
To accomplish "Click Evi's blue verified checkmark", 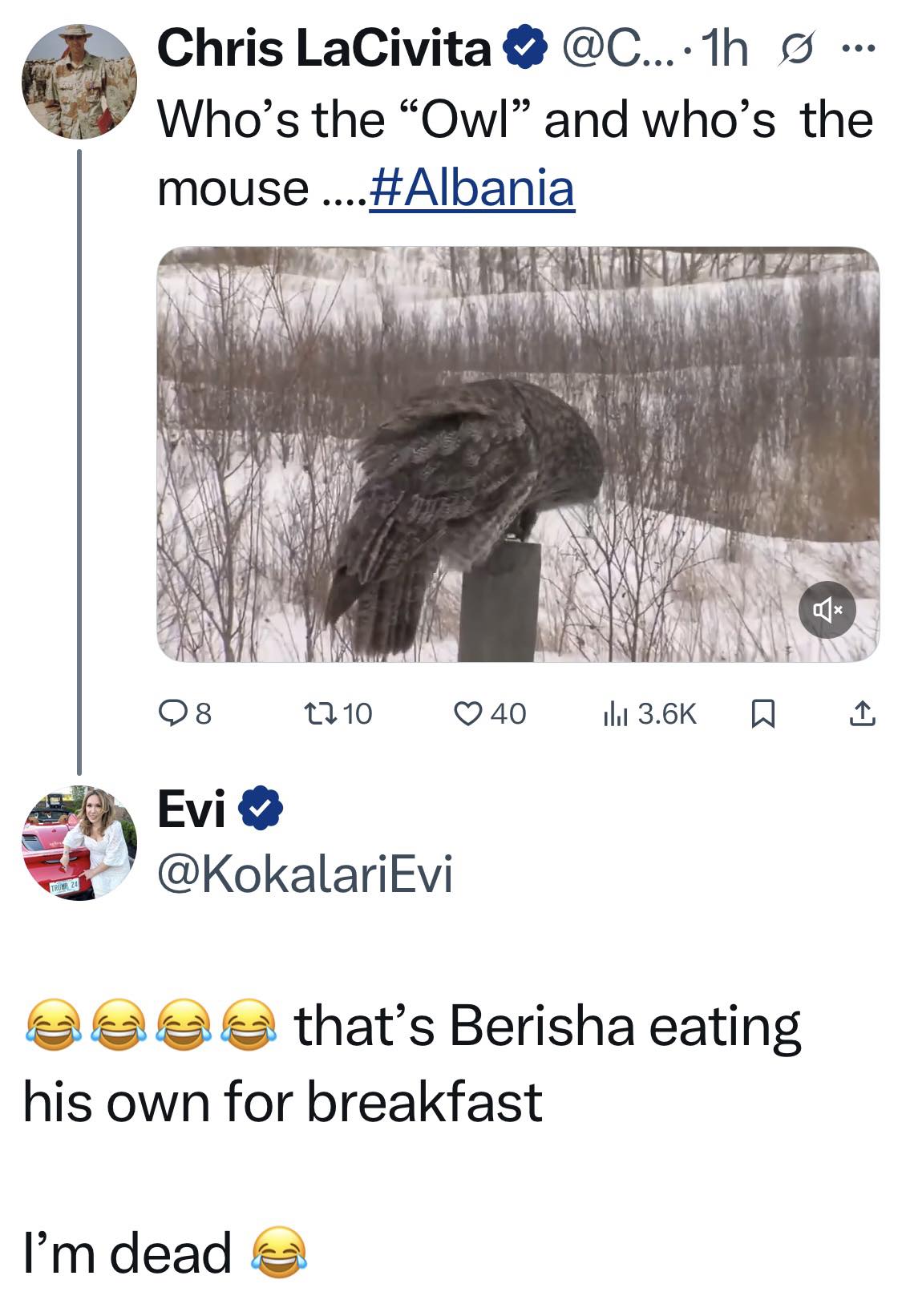I will pyautogui.click(x=261, y=809).
